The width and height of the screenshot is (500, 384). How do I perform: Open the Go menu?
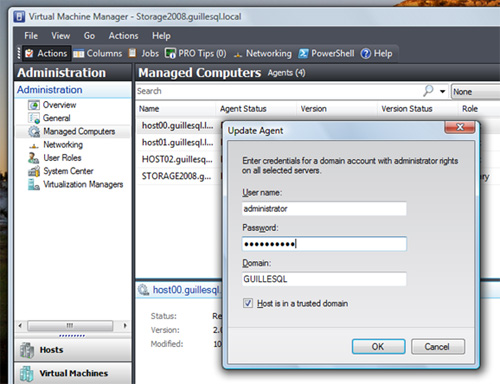[x=89, y=36]
